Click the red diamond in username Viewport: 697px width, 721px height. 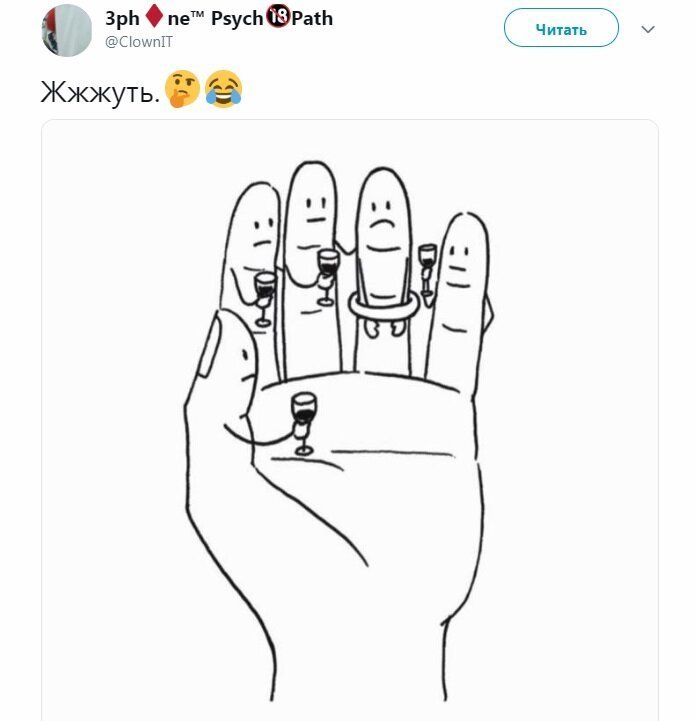(x=154, y=16)
